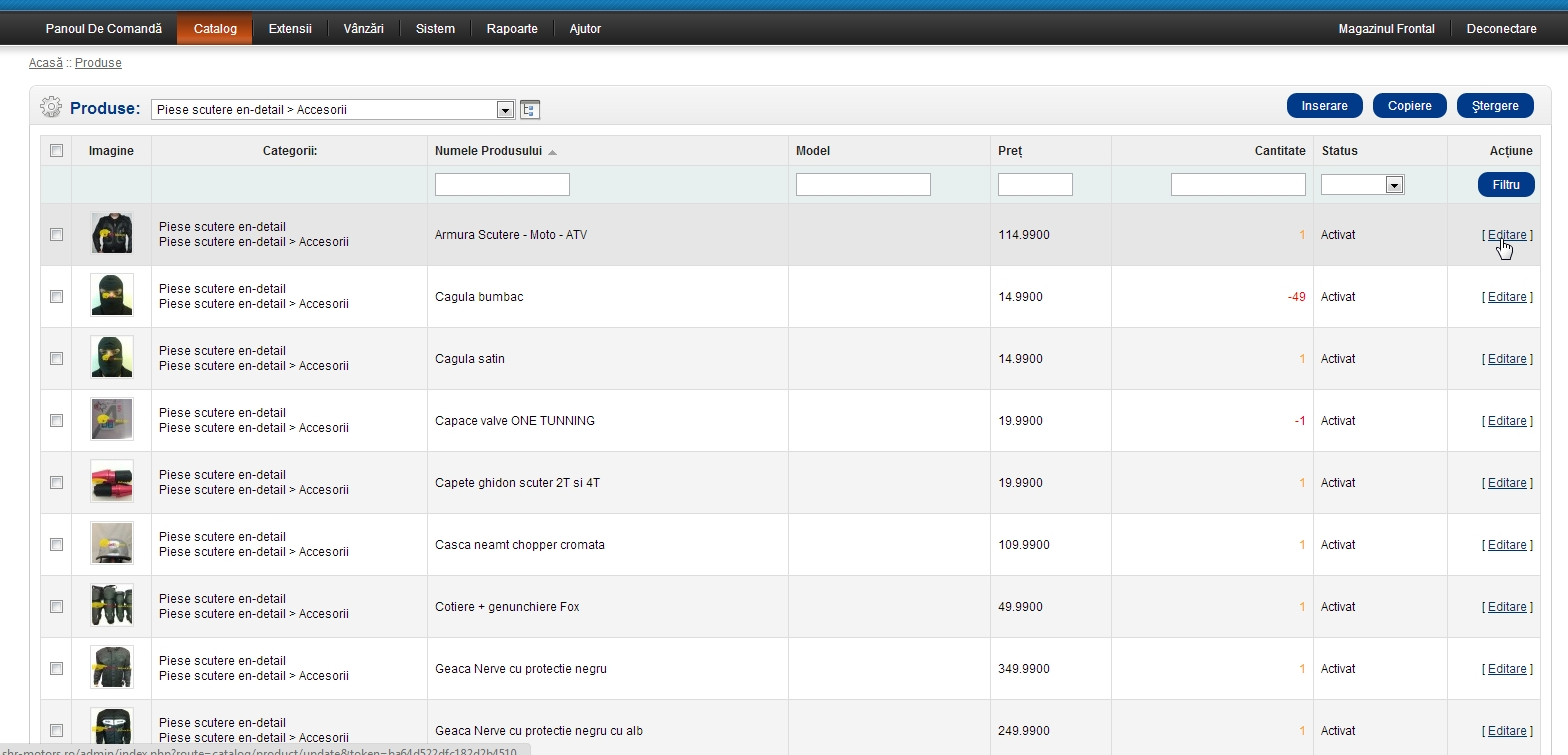Click the category tree icon beside the dropdown
Viewport: 1568px width, 755px height.
click(530, 109)
